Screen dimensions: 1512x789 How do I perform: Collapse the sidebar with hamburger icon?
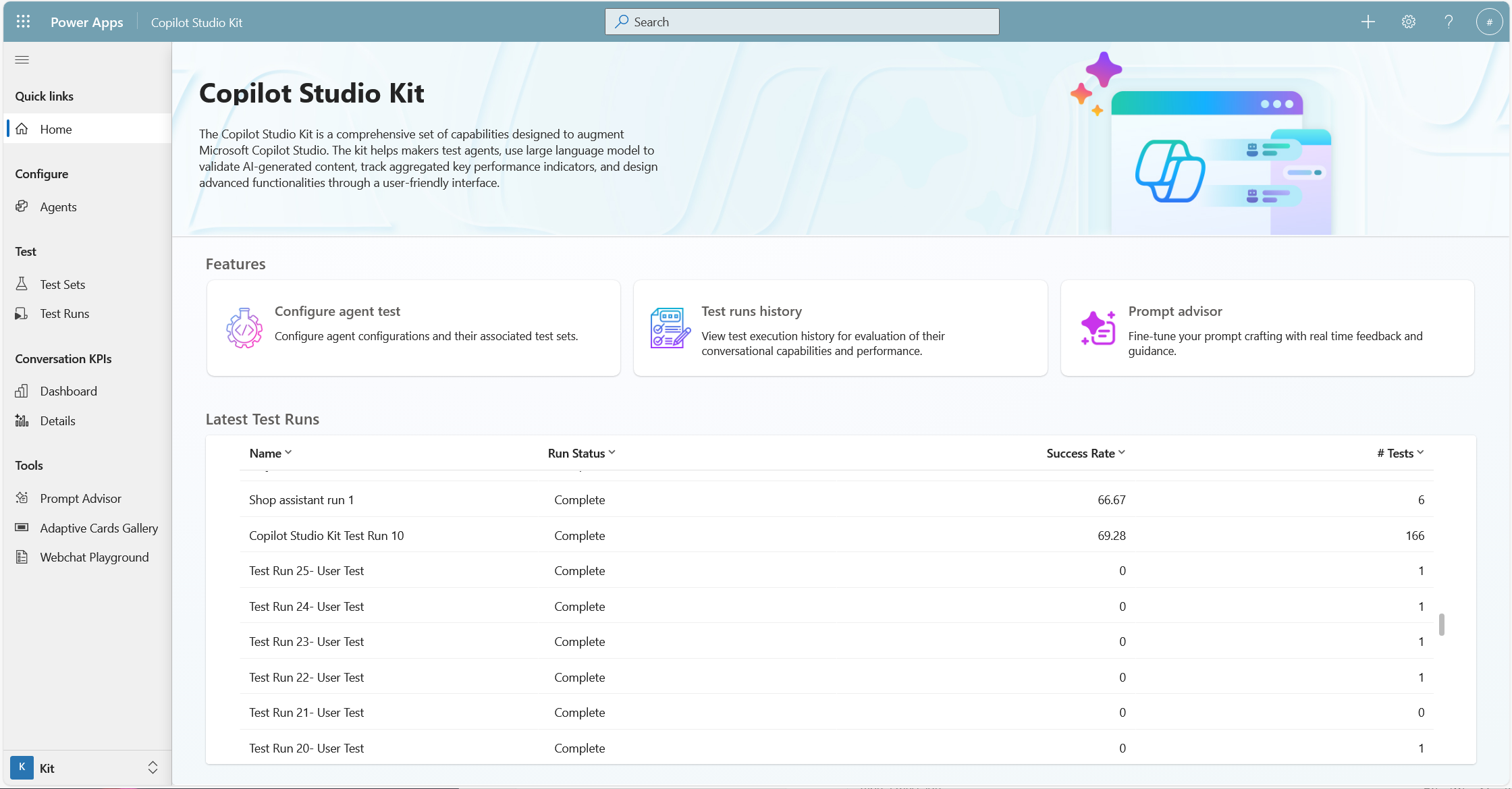click(22, 59)
